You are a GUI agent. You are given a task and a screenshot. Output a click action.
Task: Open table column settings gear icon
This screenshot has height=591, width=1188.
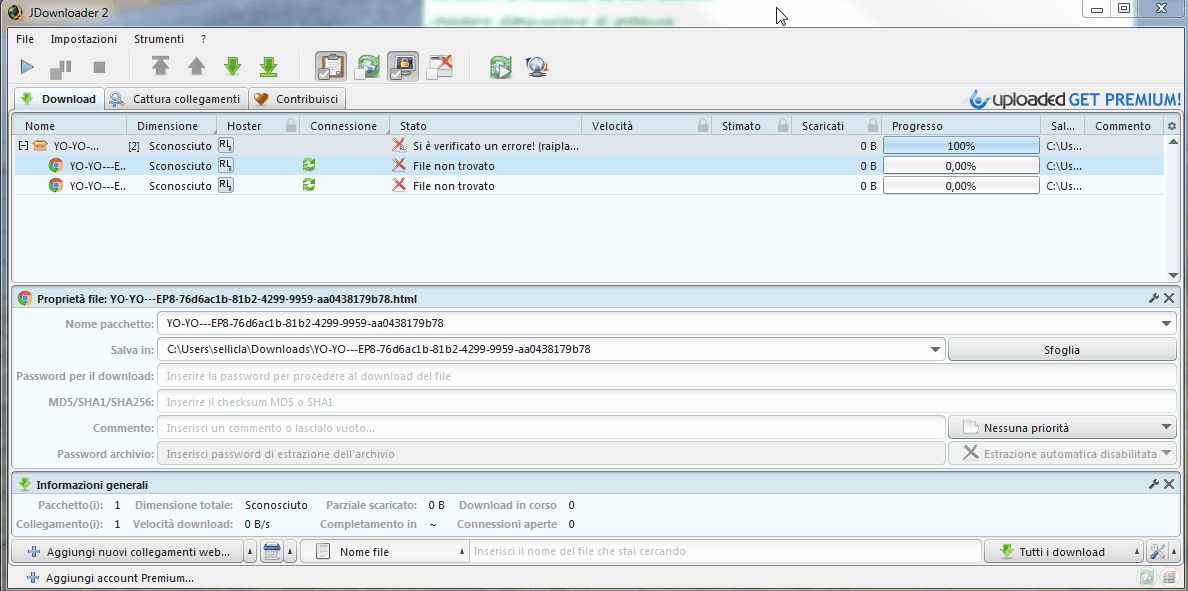[x=1172, y=126]
